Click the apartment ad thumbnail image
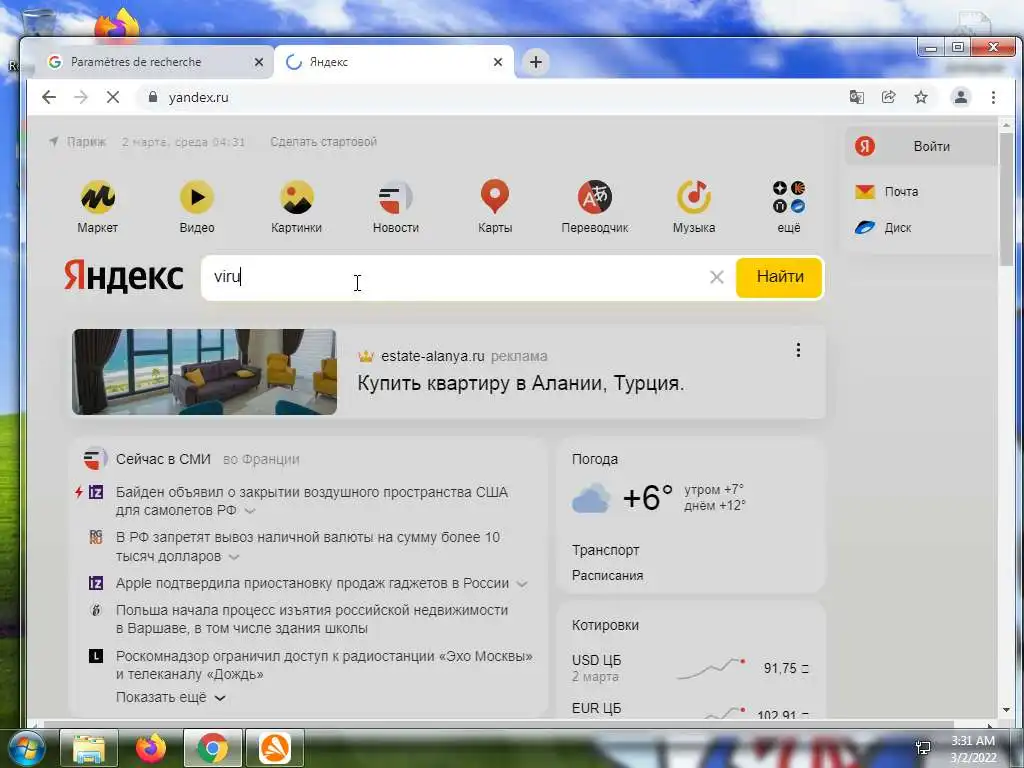The image size is (1024, 768). 204,372
